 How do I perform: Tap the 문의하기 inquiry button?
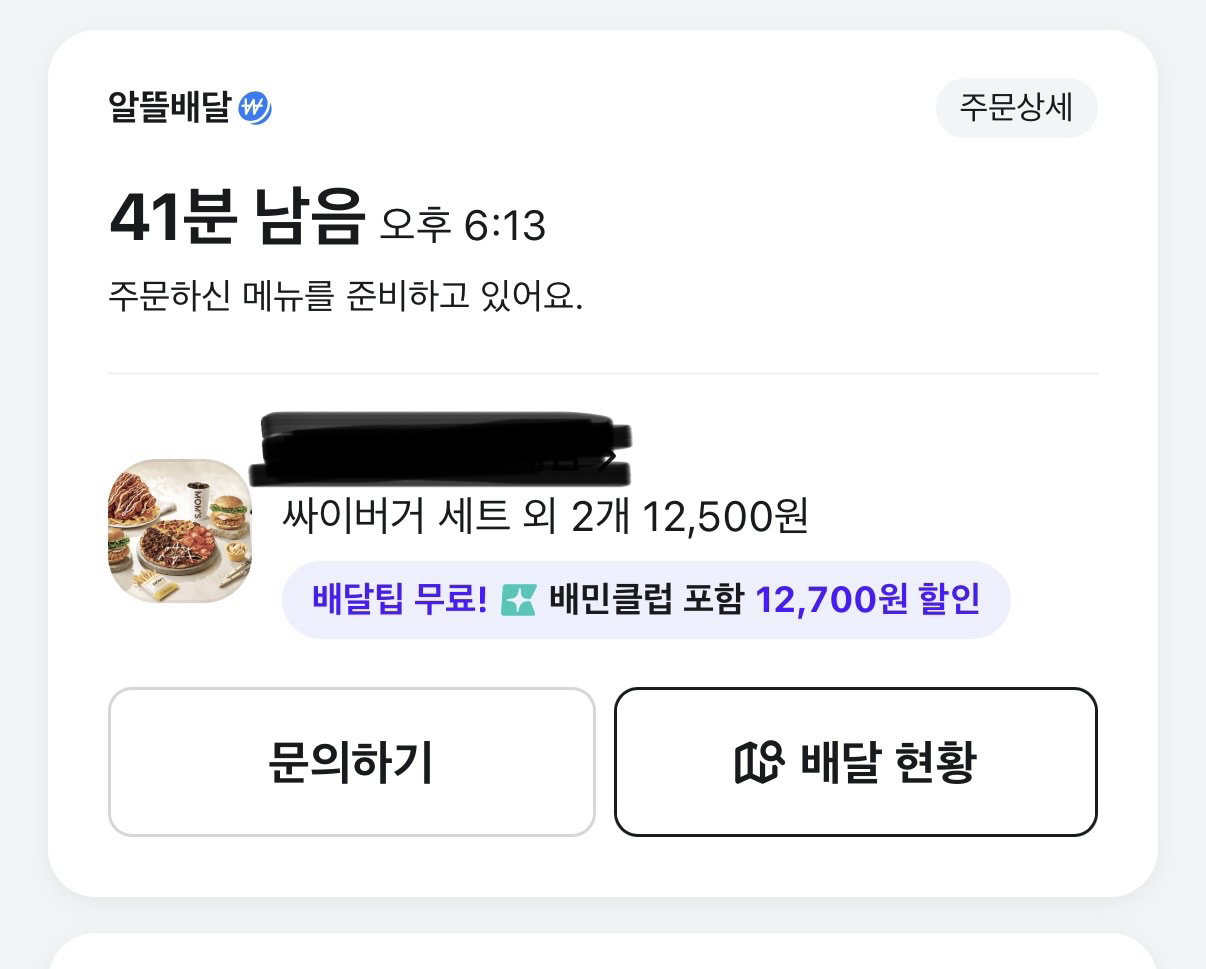[x=351, y=762]
